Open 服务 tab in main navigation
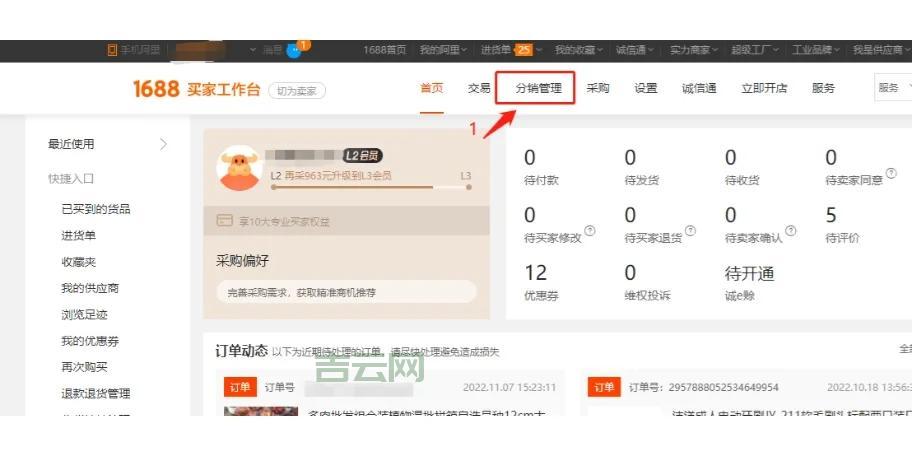The height and width of the screenshot is (456, 912). tap(823, 88)
